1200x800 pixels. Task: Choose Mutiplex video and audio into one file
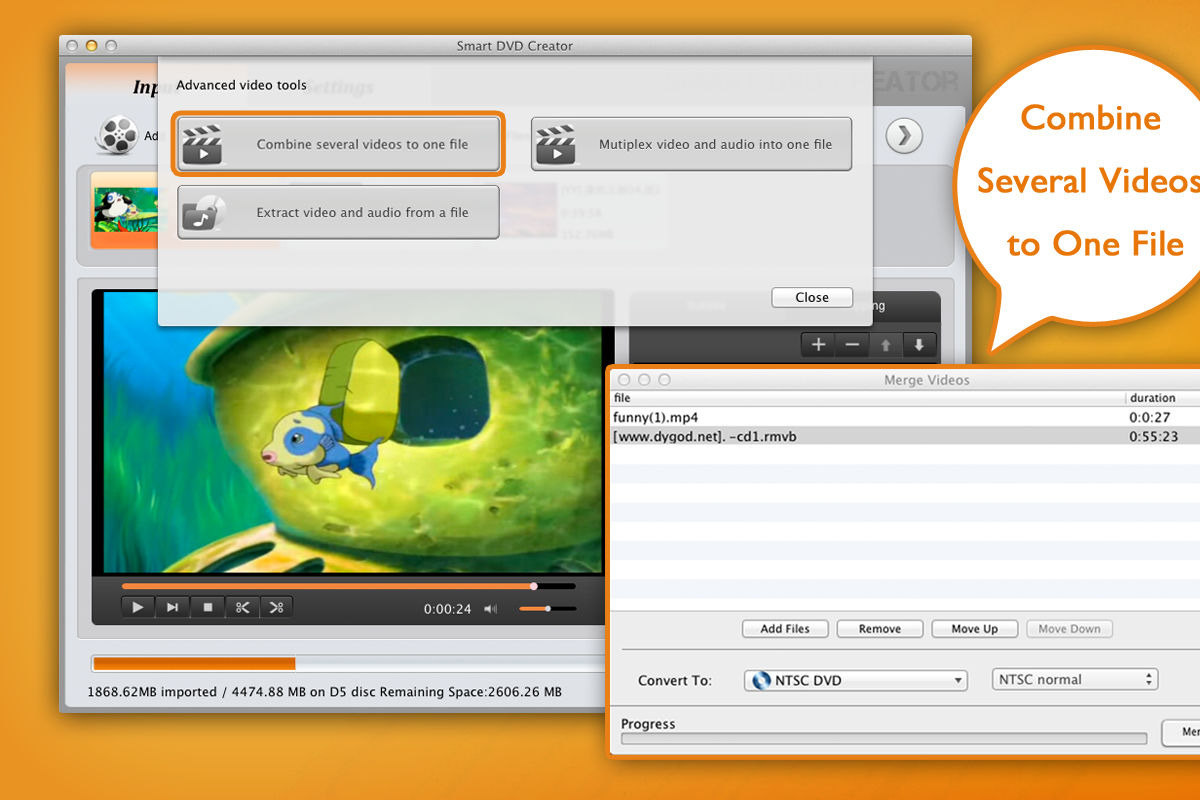click(x=691, y=144)
